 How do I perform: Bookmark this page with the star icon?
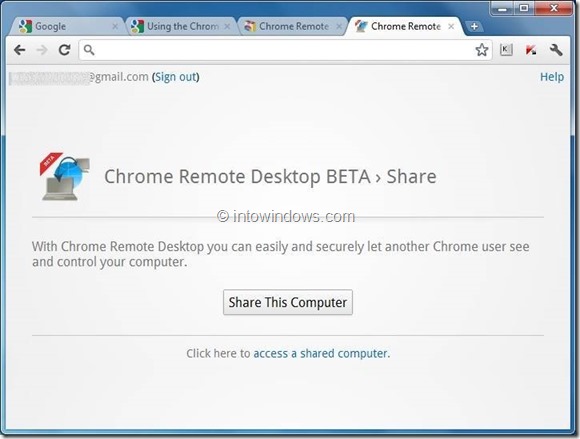coord(482,50)
